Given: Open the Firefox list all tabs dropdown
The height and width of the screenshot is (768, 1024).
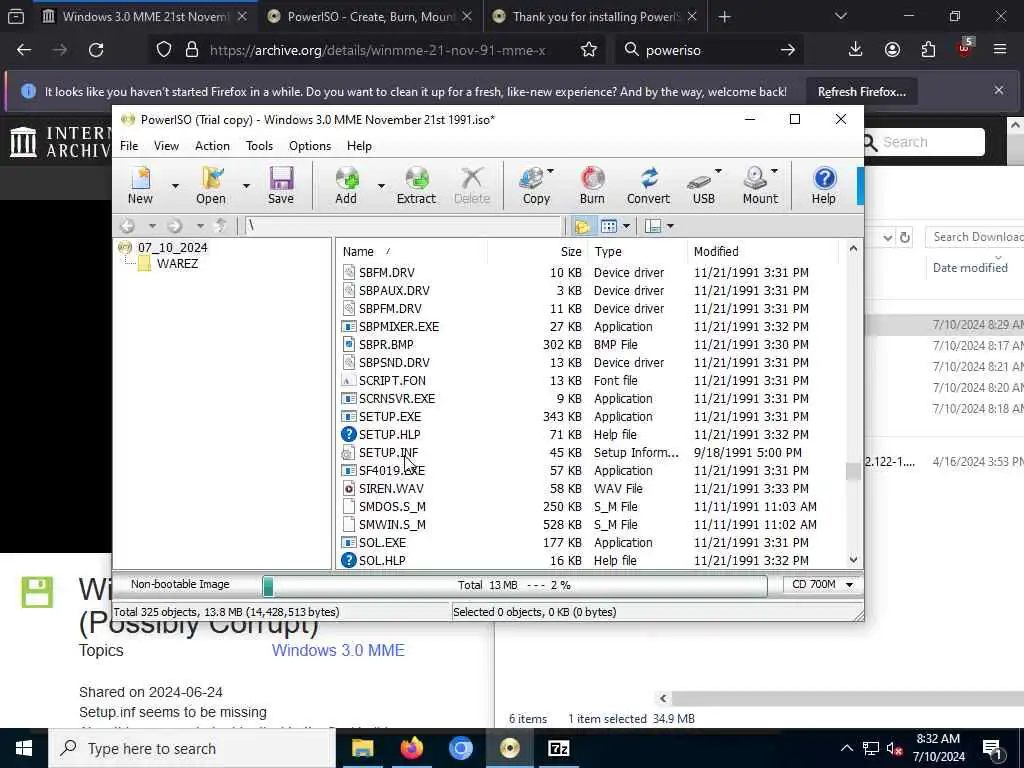Looking at the screenshot, I should [840, 16].
